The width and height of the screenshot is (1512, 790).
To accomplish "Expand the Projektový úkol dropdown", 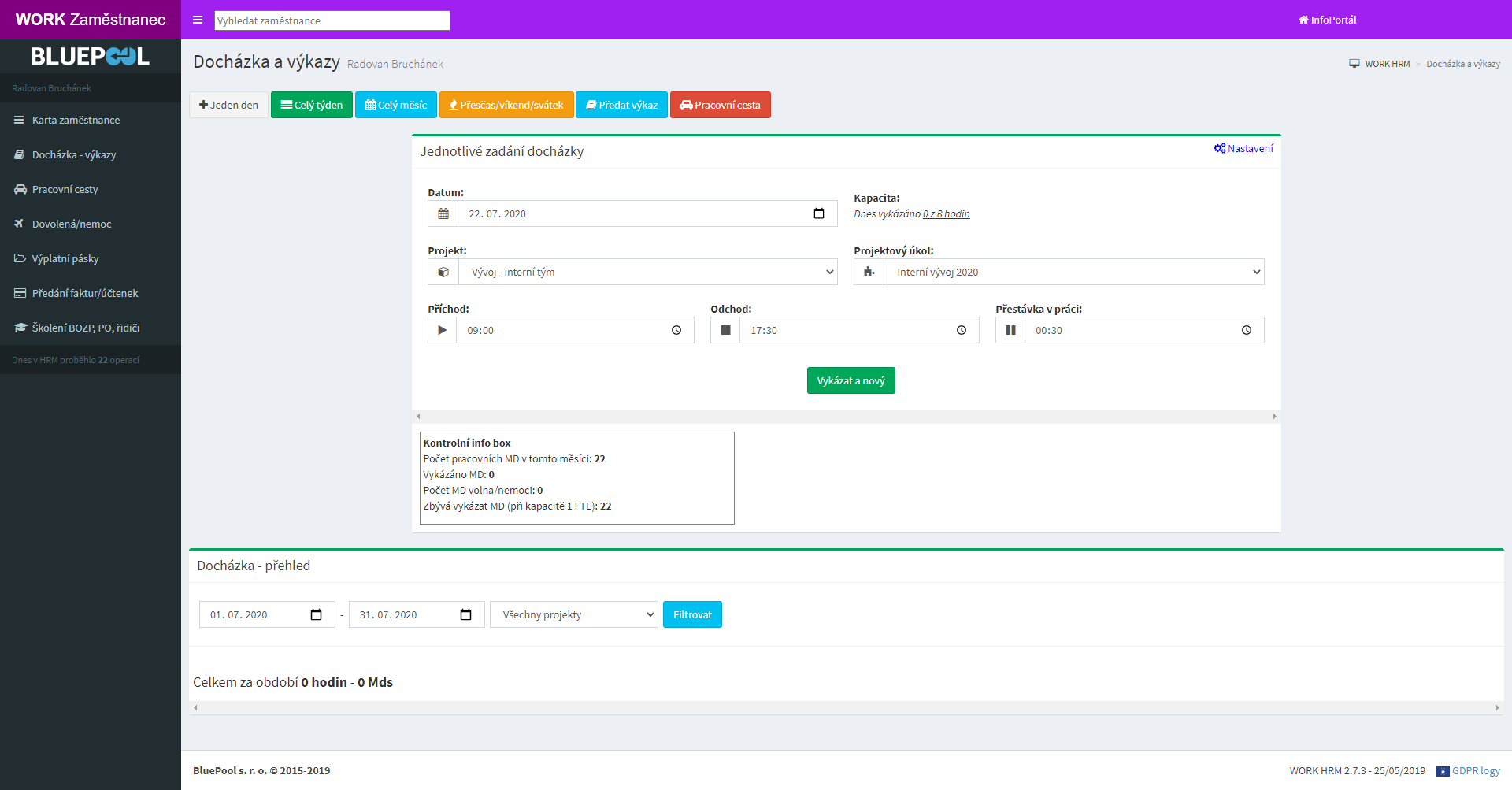I will tap(1074, 272).
